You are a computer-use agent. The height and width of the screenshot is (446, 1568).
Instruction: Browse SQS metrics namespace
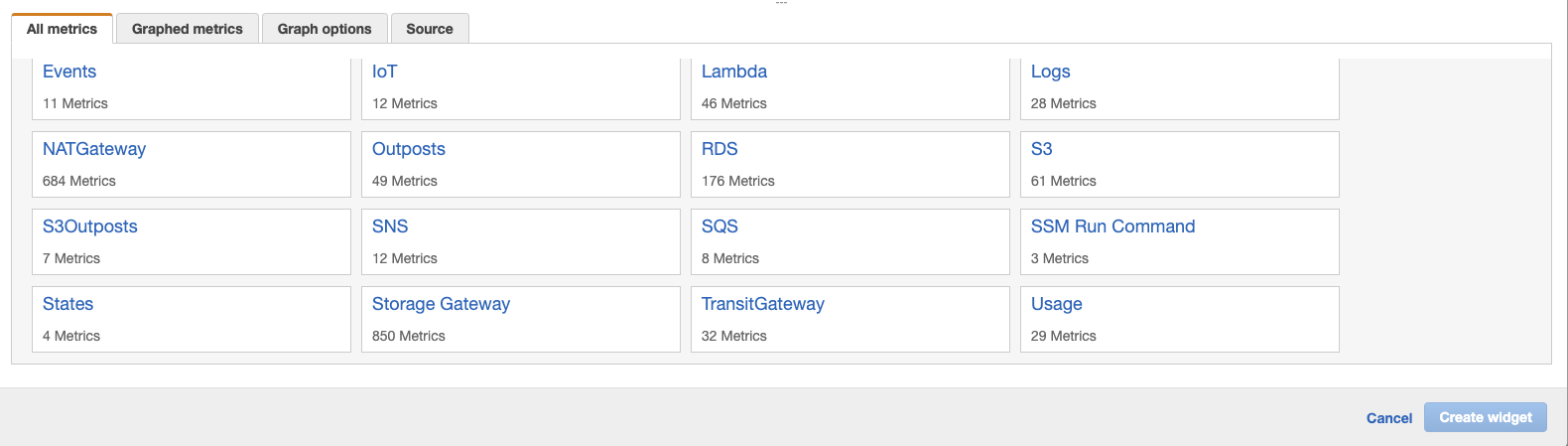click(719, 226)
